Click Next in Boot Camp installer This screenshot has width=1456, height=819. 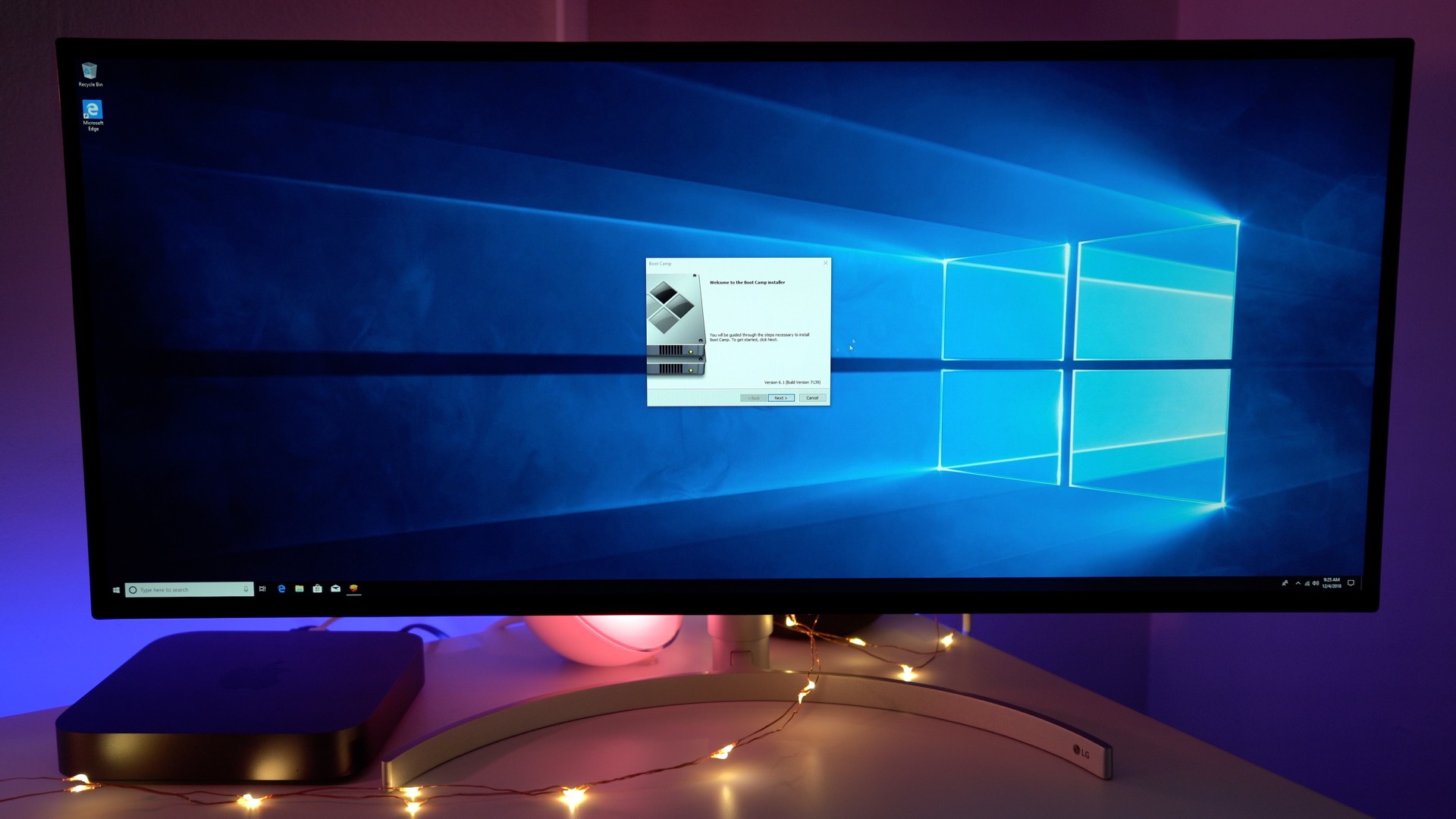780,398
